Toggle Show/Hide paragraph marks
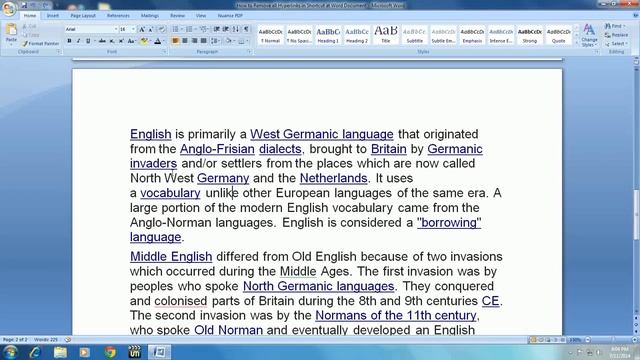 click(246, 29)
